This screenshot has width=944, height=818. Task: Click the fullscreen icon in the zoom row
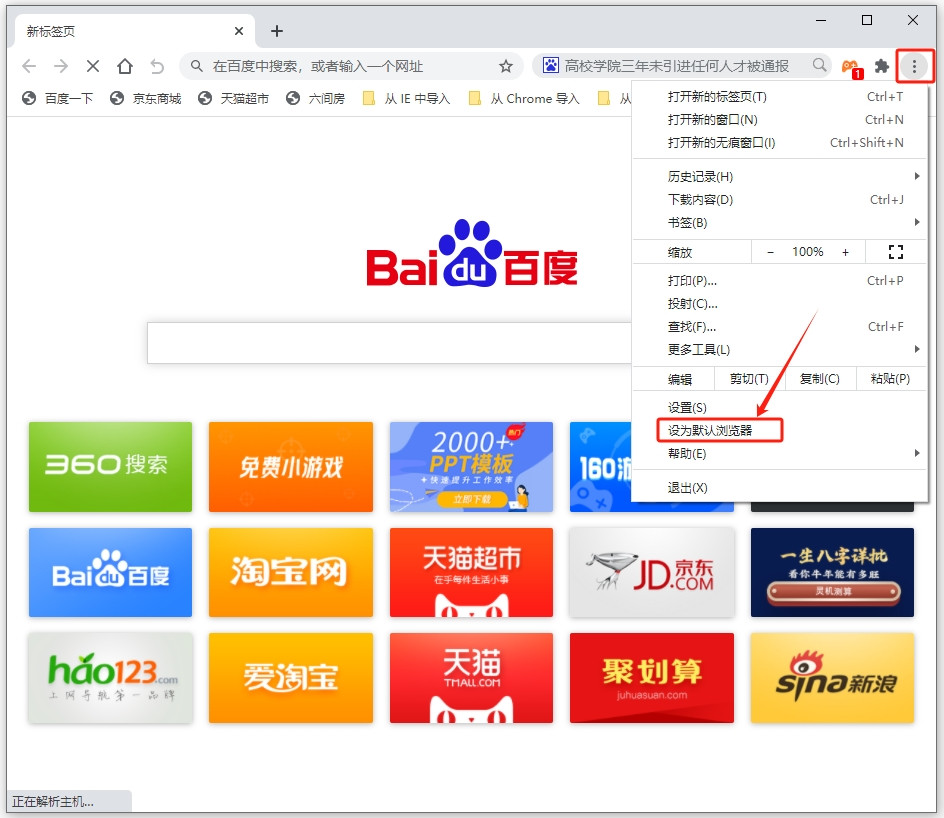click(x=896, y=251)
